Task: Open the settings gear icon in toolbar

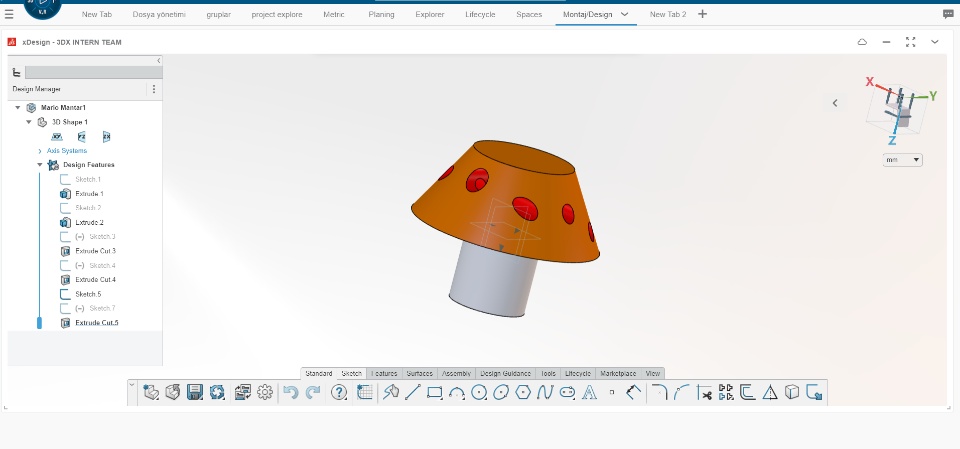Action: tap(265, 392)
